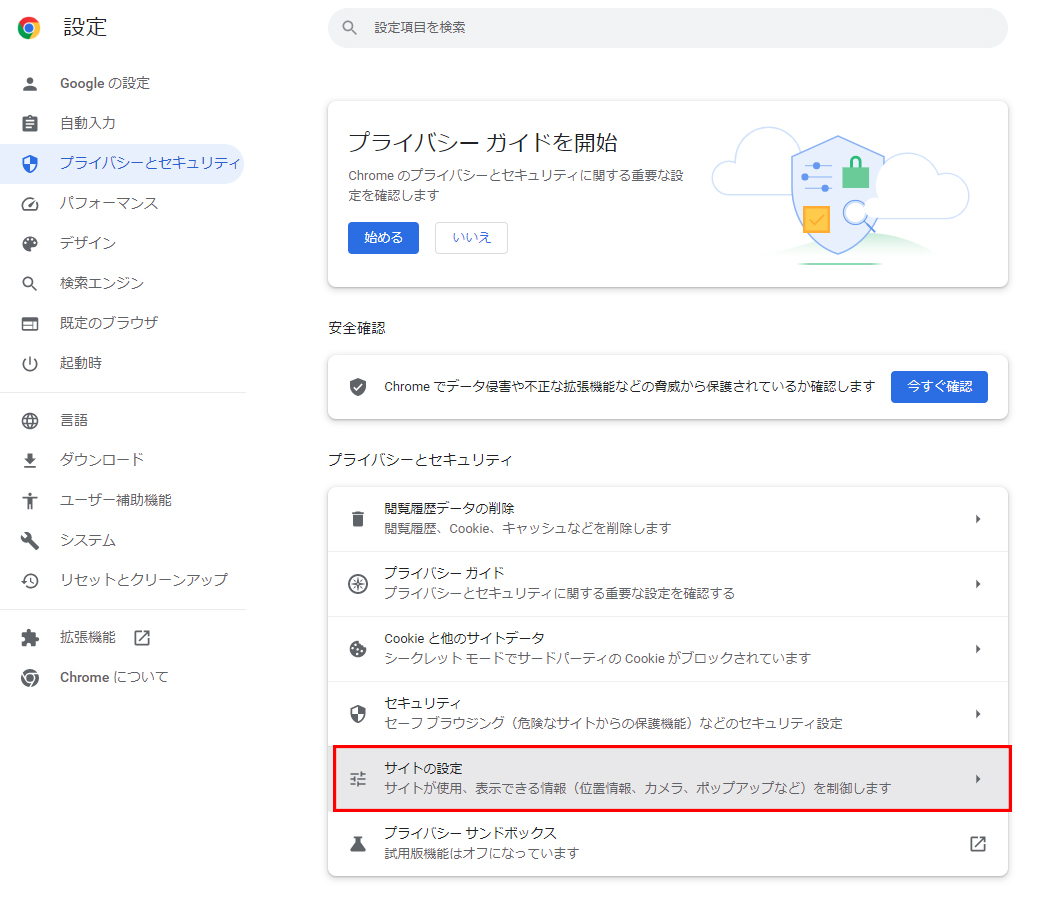The height and width of the screenshot is (900, 1050).
Task: Click the cookie icon for Cookie と他のサイトデータ
Action: click(x=358, y=649)
